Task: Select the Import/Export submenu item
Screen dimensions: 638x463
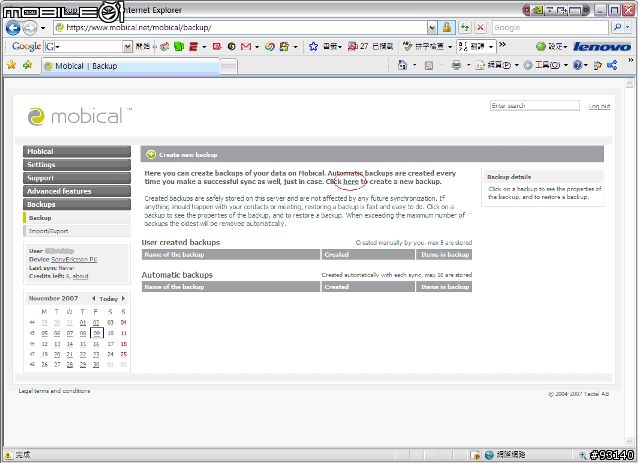Action: click(77, 231)
